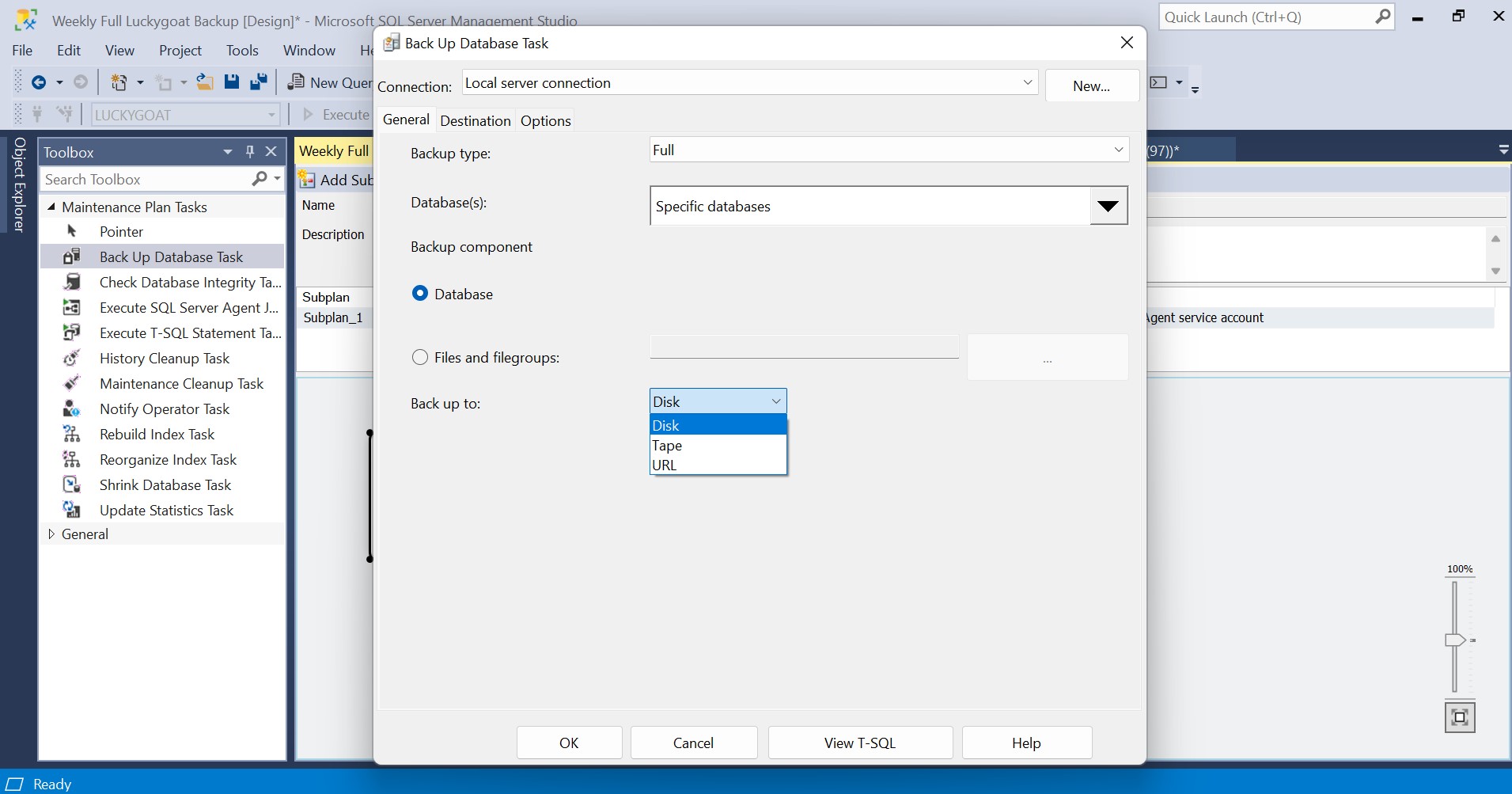Click the navigate Back arrow icon
The height and width of the screenshot is (794, 1512).
coord(38,82)
